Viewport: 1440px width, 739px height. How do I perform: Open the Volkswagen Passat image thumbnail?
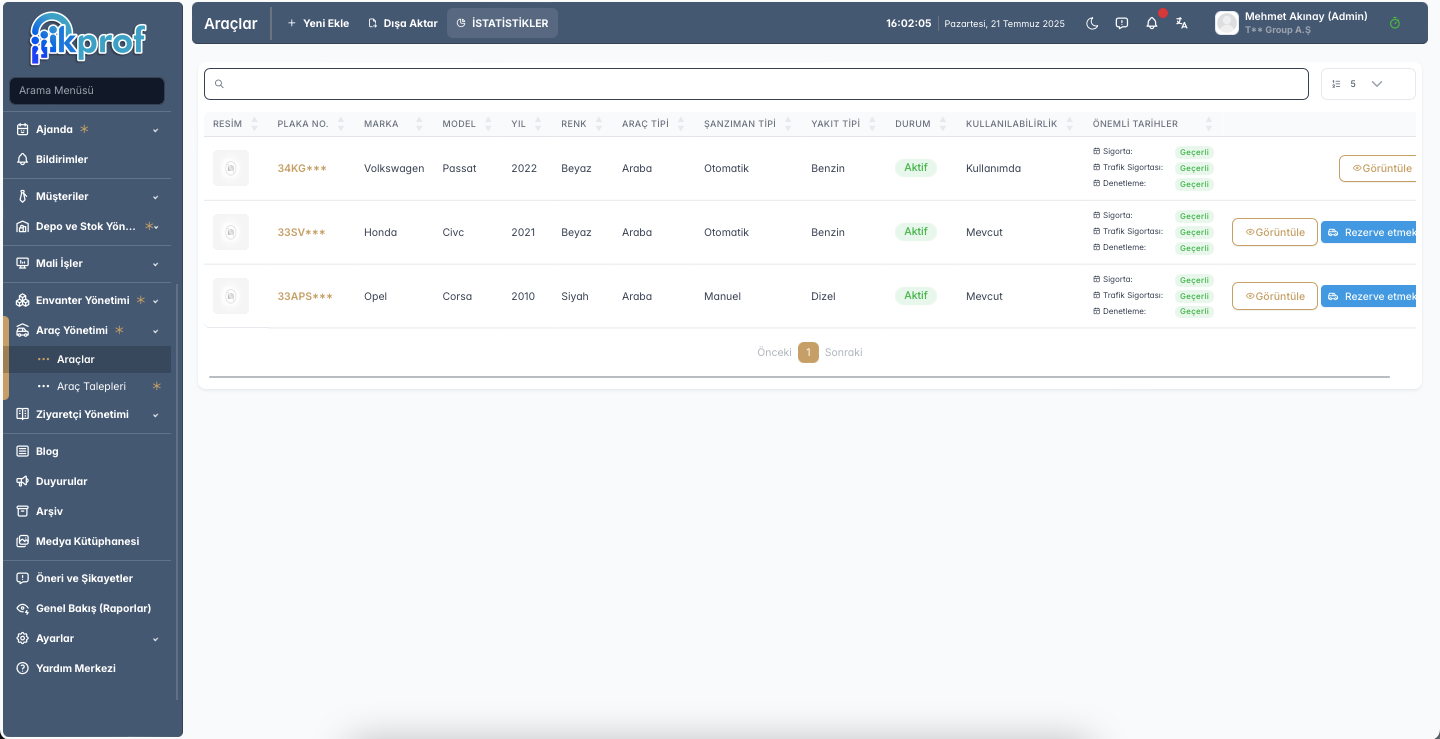coord(231,168)
